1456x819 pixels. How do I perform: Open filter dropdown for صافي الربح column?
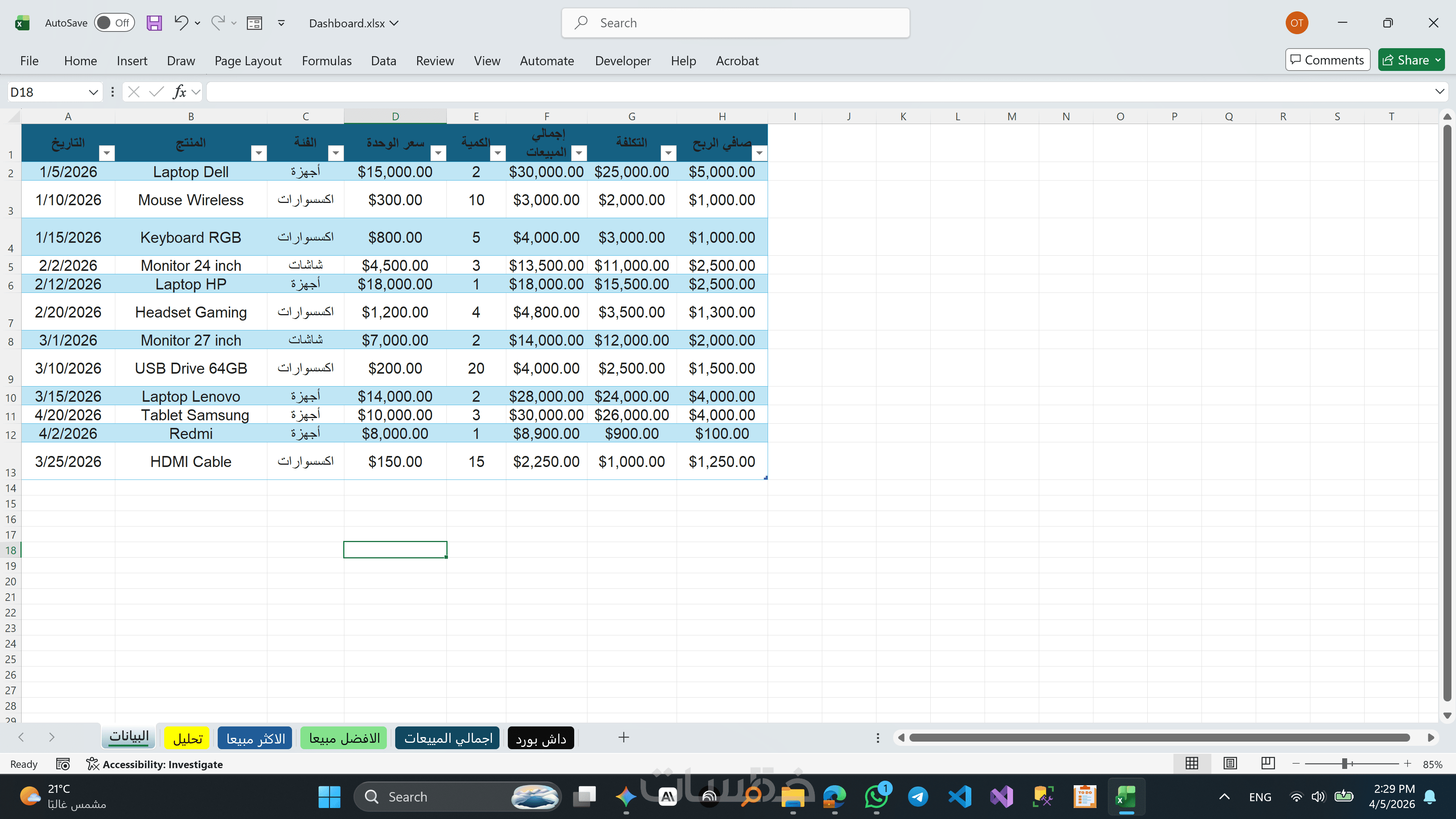point(759,152)
